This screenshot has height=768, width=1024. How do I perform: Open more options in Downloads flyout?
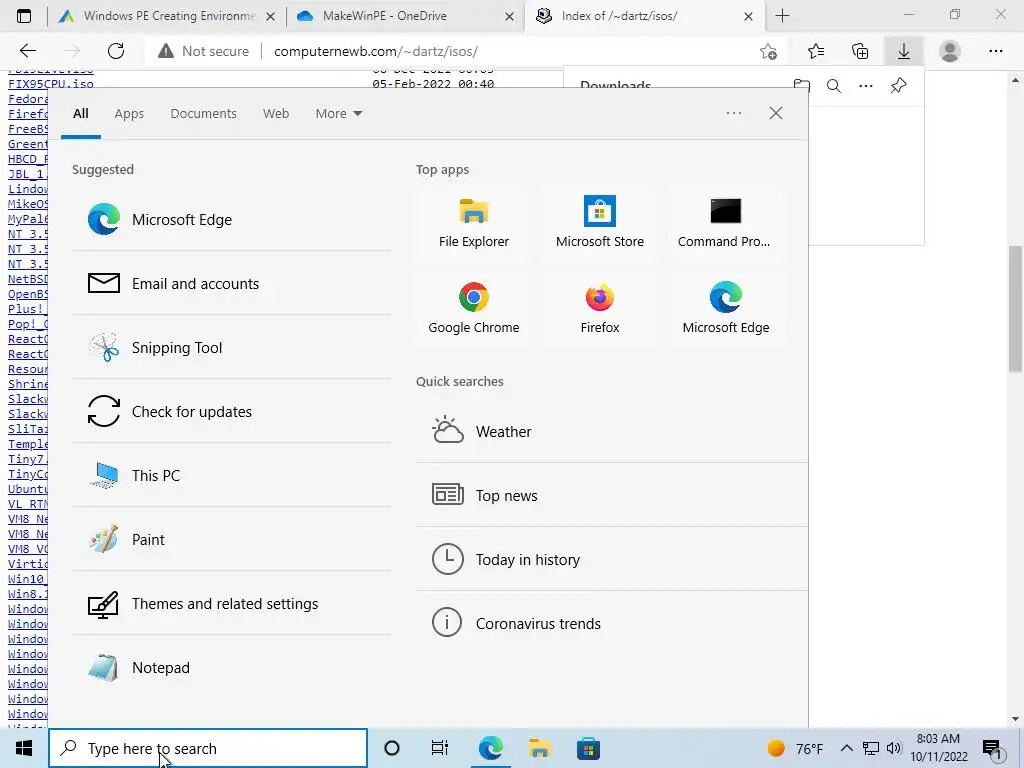(866, 86)
